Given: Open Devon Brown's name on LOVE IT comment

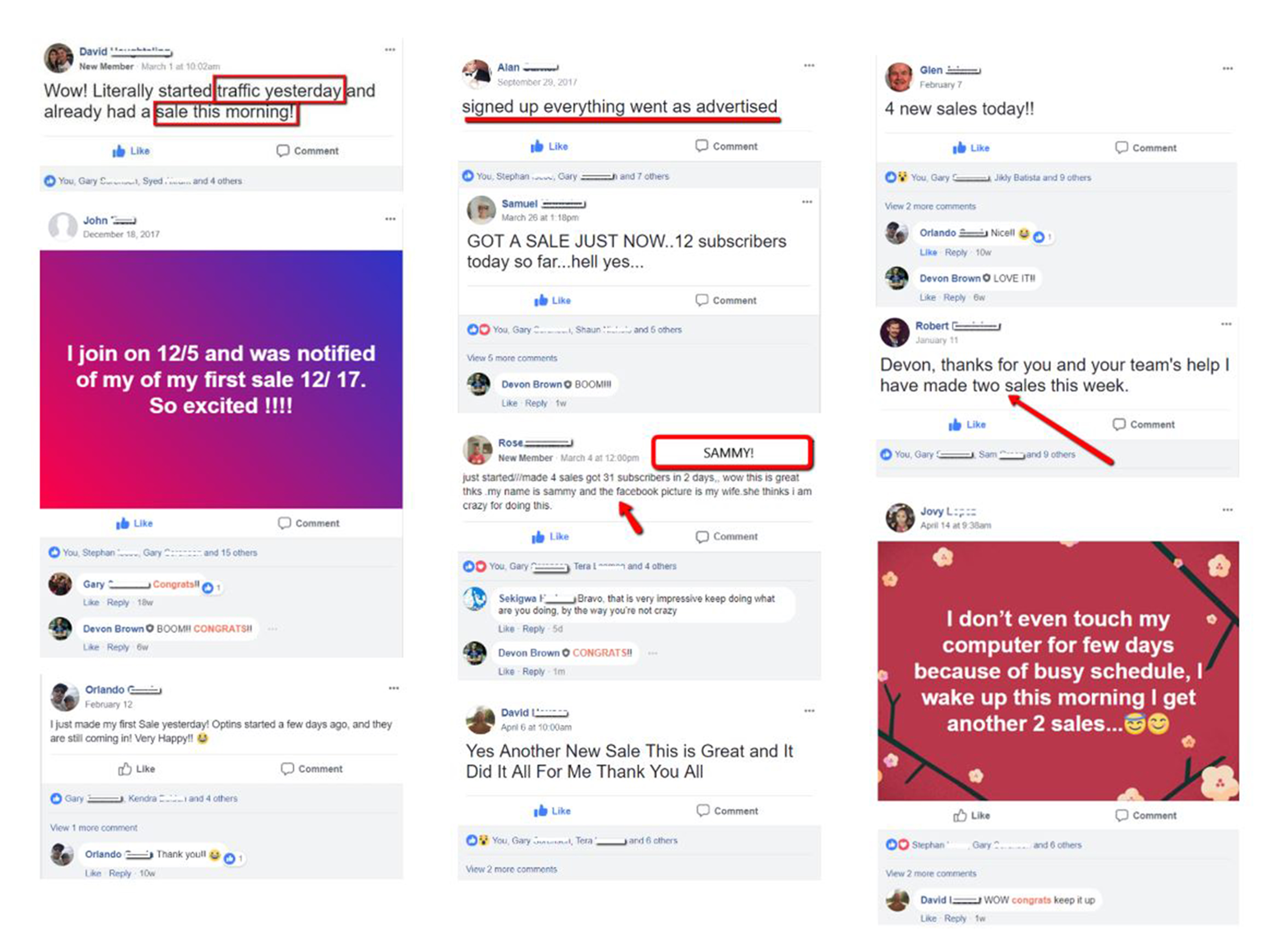Looking at the screenshot, I should 949,278.
